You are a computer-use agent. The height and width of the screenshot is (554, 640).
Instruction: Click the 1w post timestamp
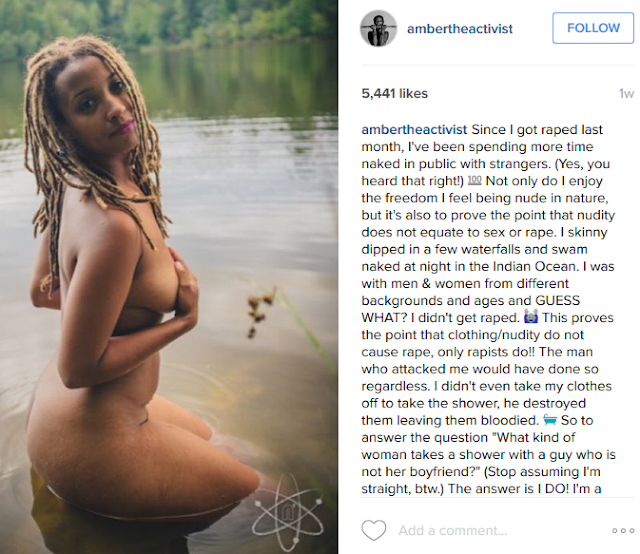[x=626, y=94]
